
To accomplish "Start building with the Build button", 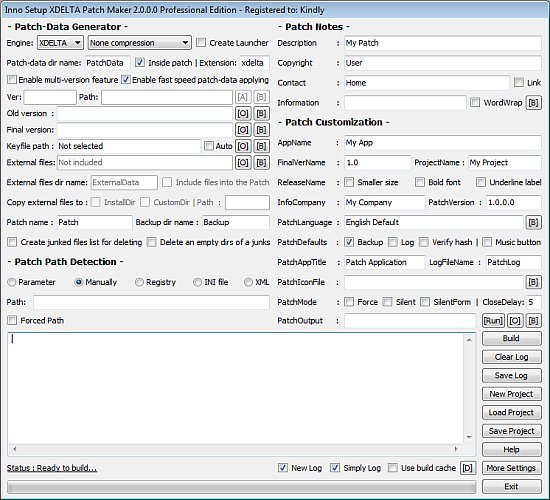I will [x=511, y=338].
